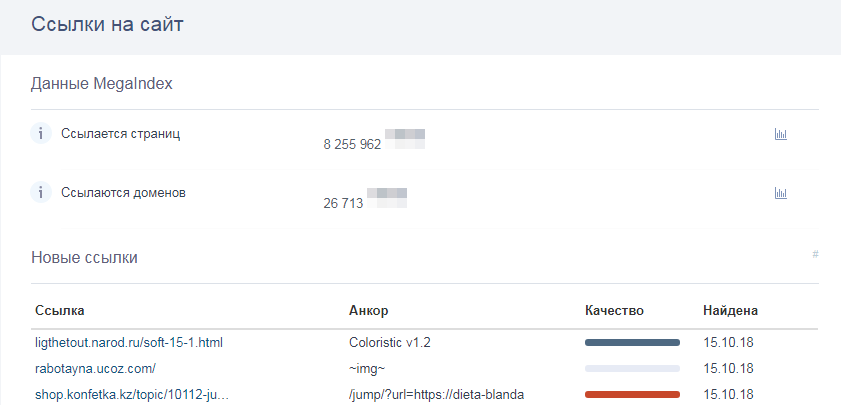841x405 pixels.
Task: Open link rabotayna.ucoz.com/
Action: tap(95, 368)
